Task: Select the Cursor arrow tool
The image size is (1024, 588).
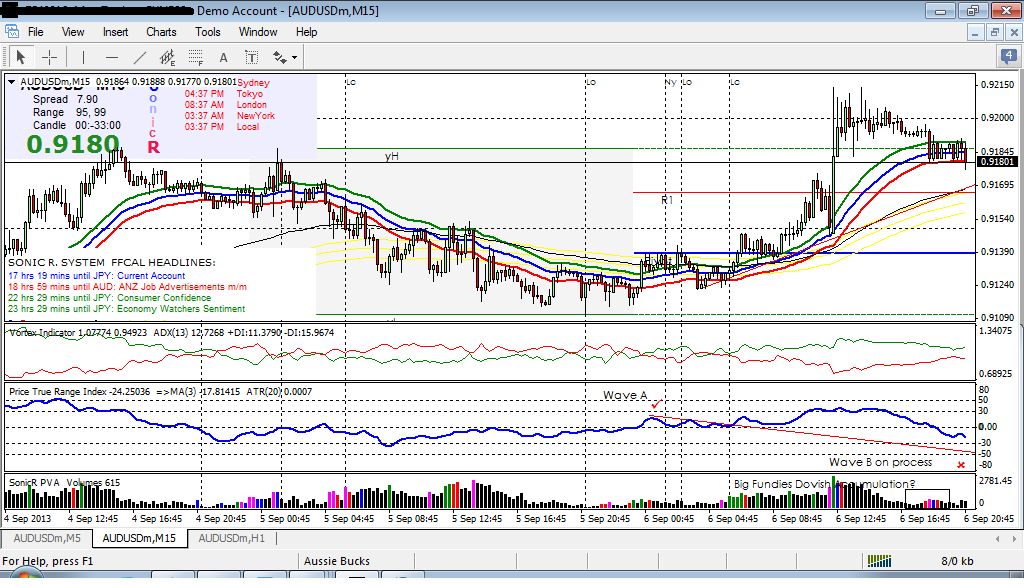Action: point(20,57)
